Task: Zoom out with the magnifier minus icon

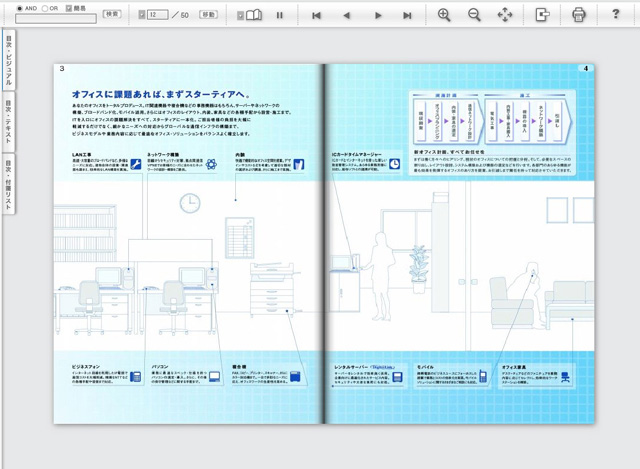Action: pos(474,15)
